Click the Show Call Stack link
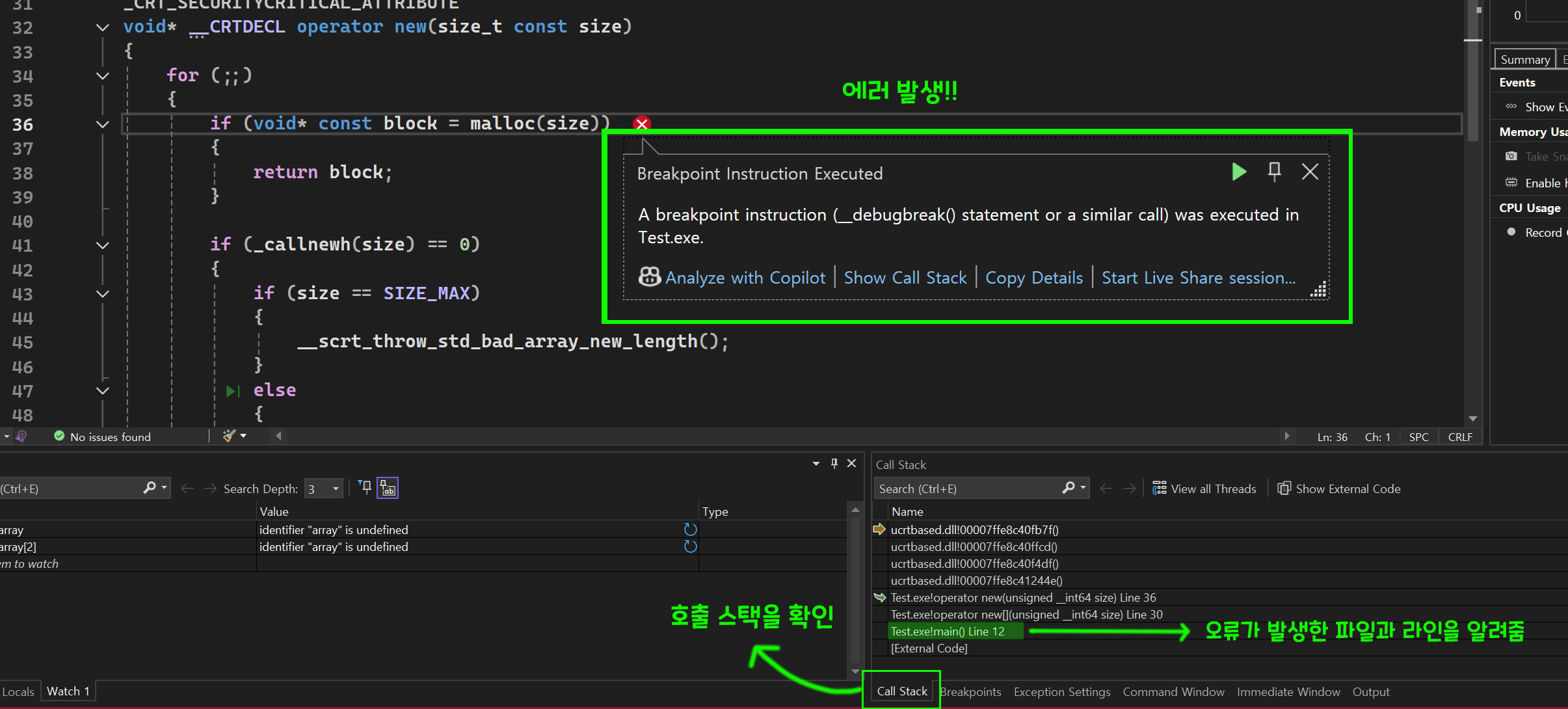This screenshot has width=1568, height=709. point(905,278)
